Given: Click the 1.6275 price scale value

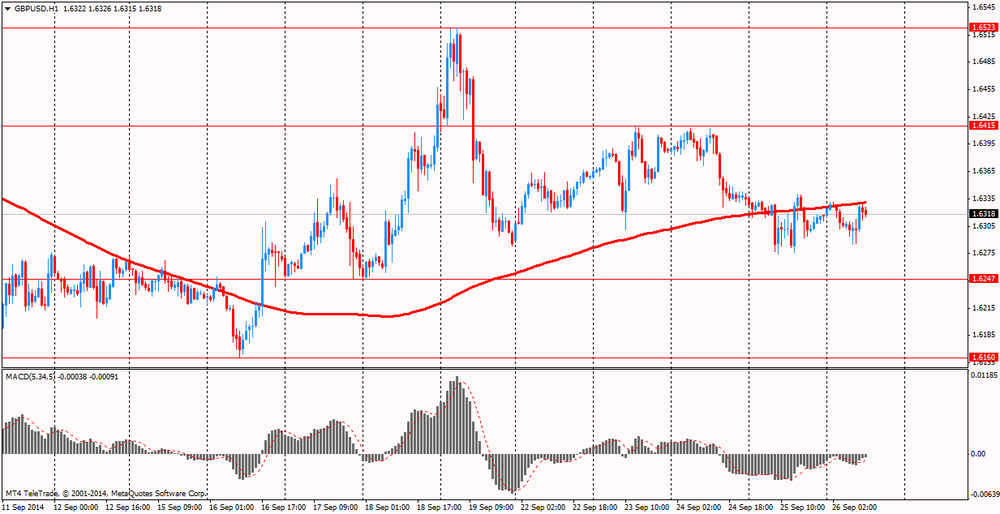Looking at the screenshot, I should [x=982, y=253].
